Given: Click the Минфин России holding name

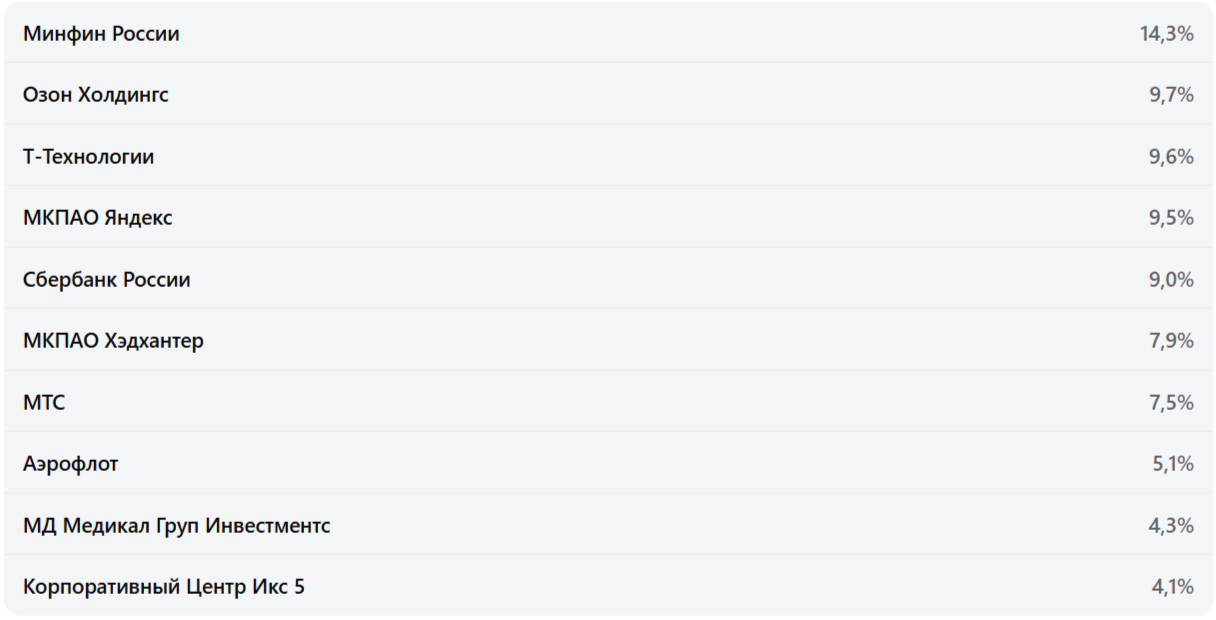Looking at the screenshot, I should coord(101,34).
